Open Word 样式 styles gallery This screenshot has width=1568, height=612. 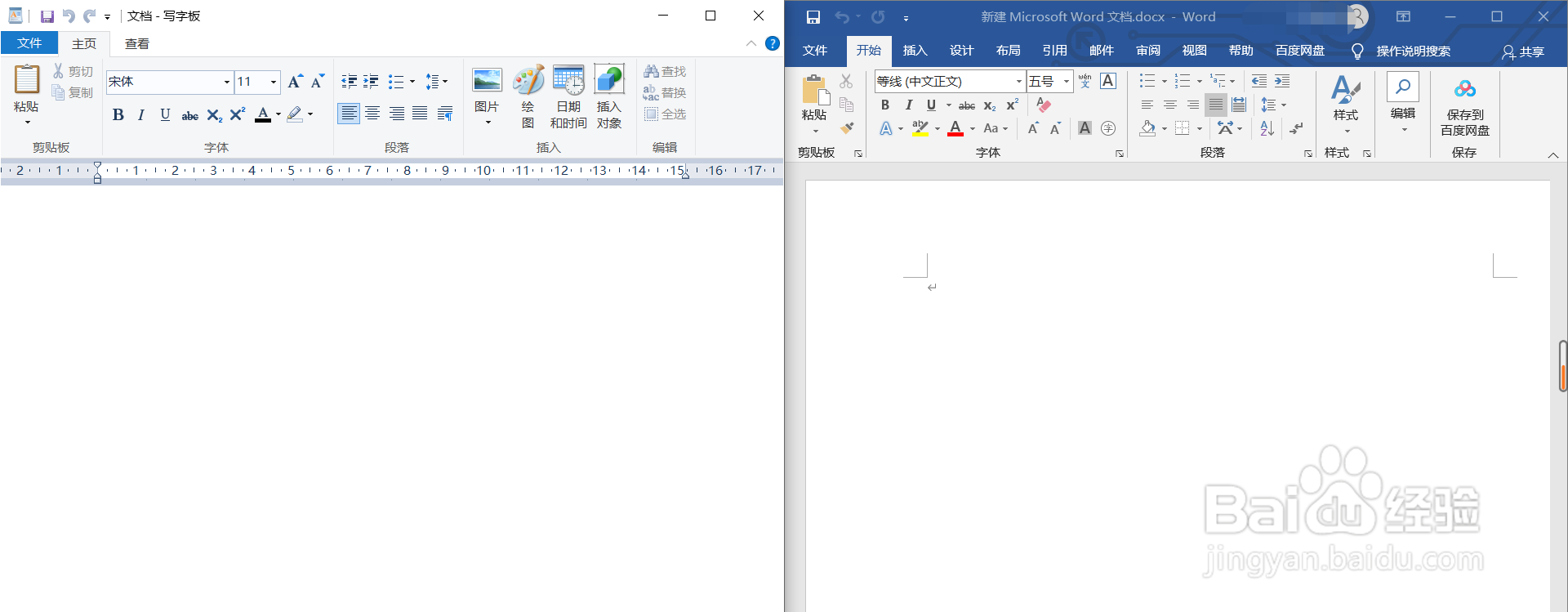pyautogui.click(x=1345, y=104)
